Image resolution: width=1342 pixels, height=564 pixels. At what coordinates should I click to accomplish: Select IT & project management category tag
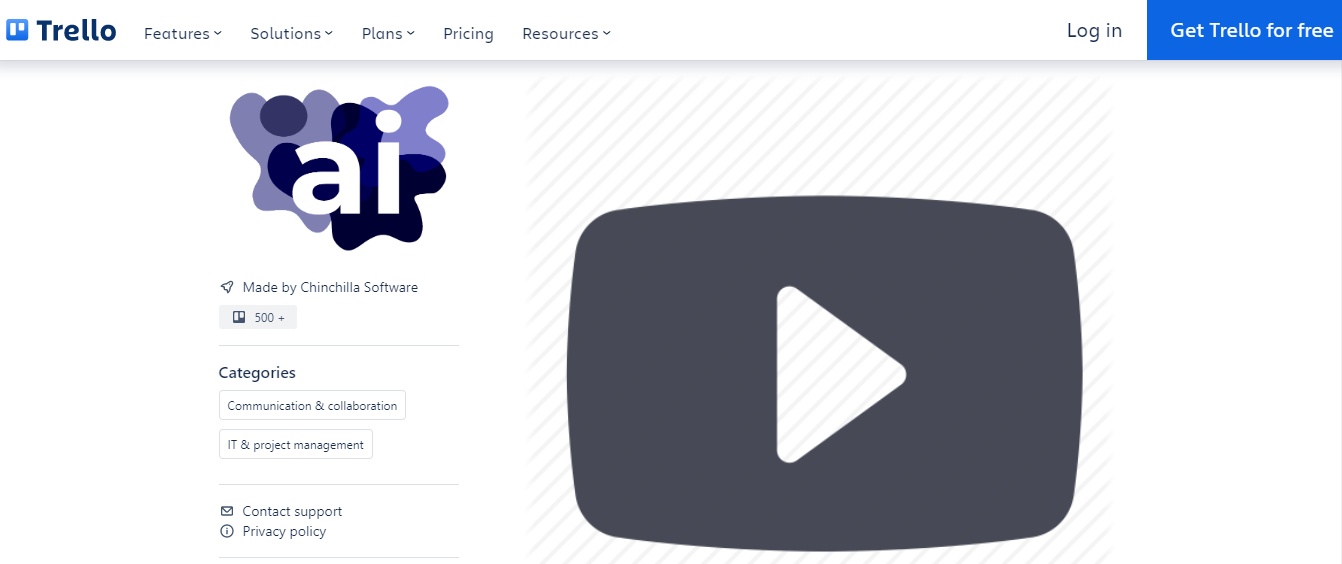click(x=296, y=444)
